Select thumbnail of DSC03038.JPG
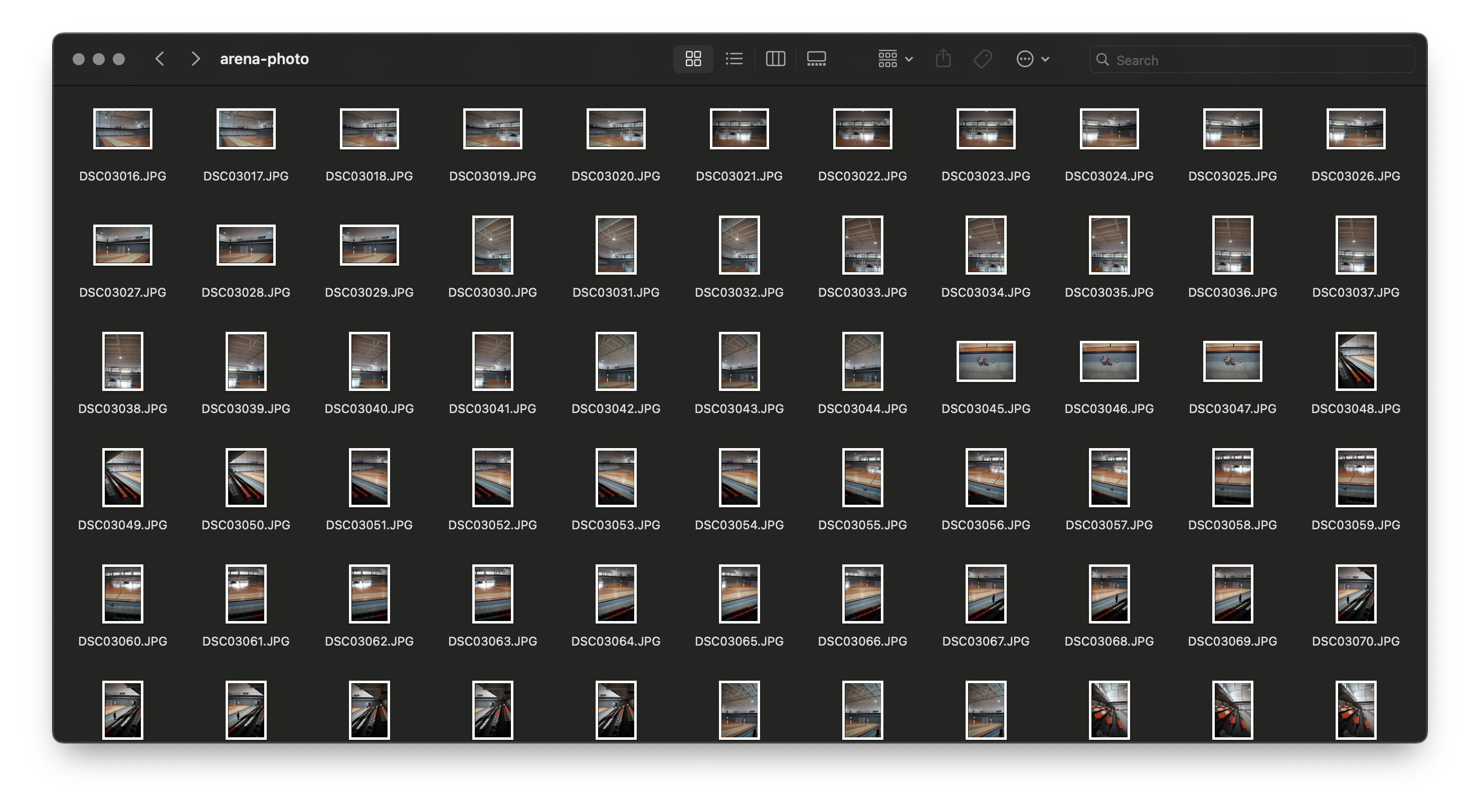1480x812 pixels. point(123,361)
